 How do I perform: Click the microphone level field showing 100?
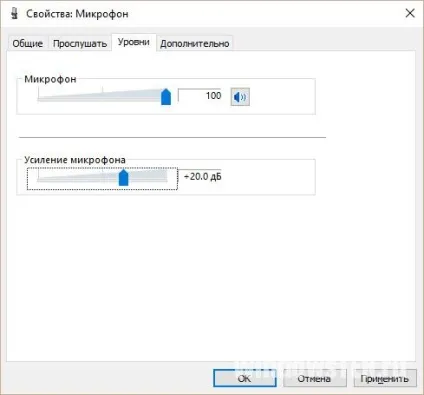coord(200,96)
